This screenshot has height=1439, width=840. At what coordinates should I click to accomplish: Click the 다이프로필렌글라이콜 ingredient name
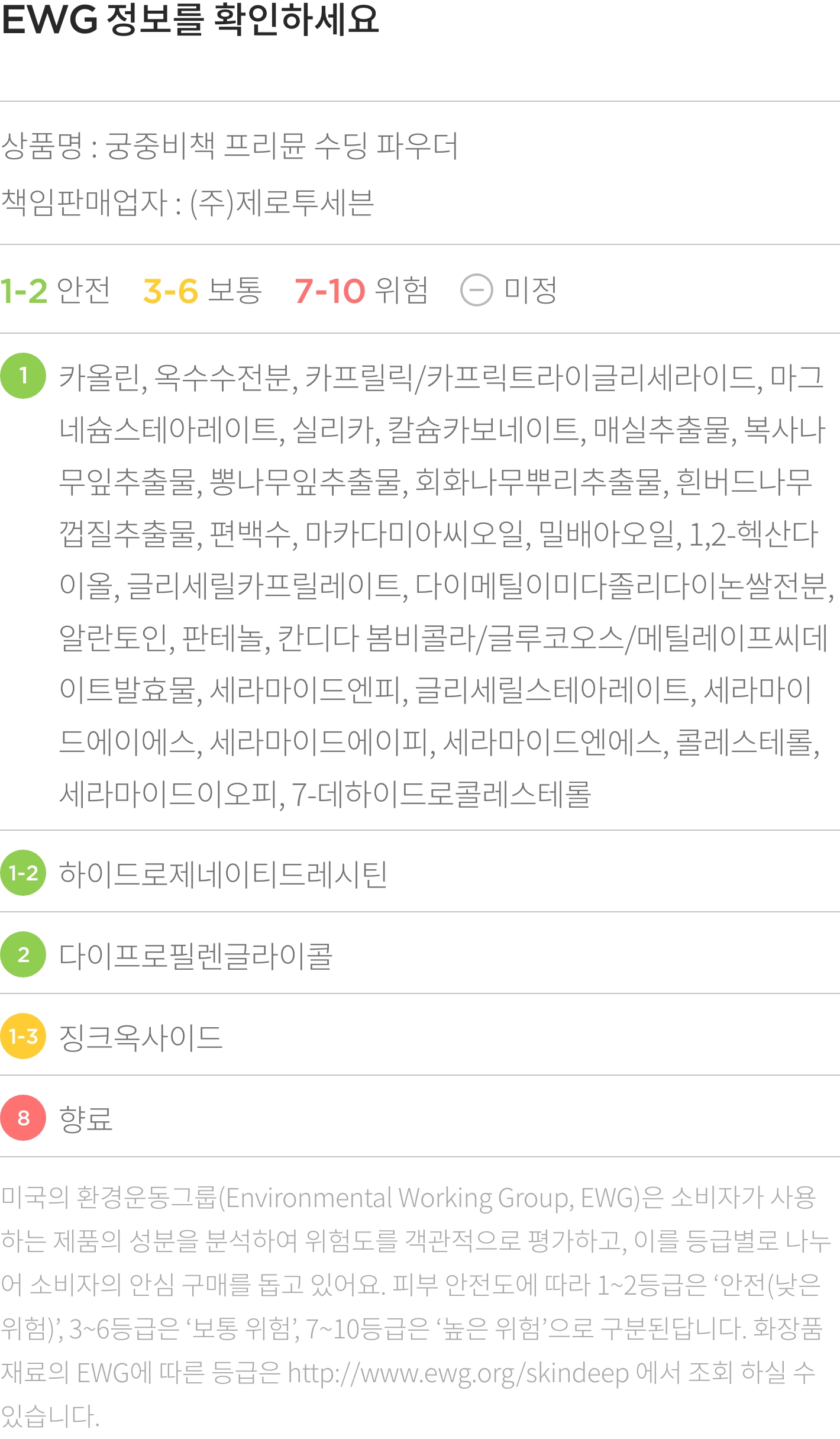coord(196,955)
